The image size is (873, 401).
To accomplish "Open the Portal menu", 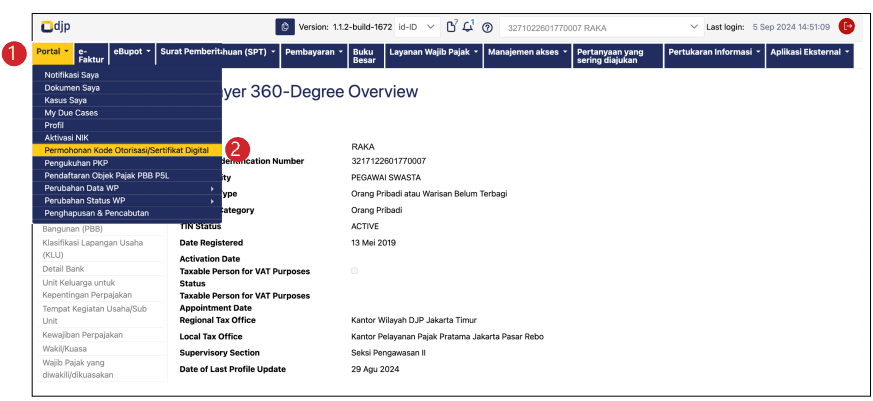I will [x=52, y=51].
